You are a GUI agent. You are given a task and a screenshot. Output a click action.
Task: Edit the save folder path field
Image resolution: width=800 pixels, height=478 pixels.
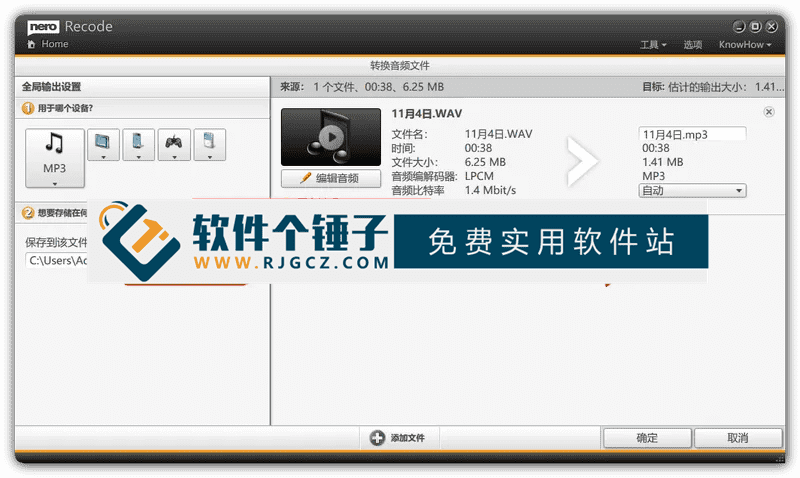click(x=57, y=260)
